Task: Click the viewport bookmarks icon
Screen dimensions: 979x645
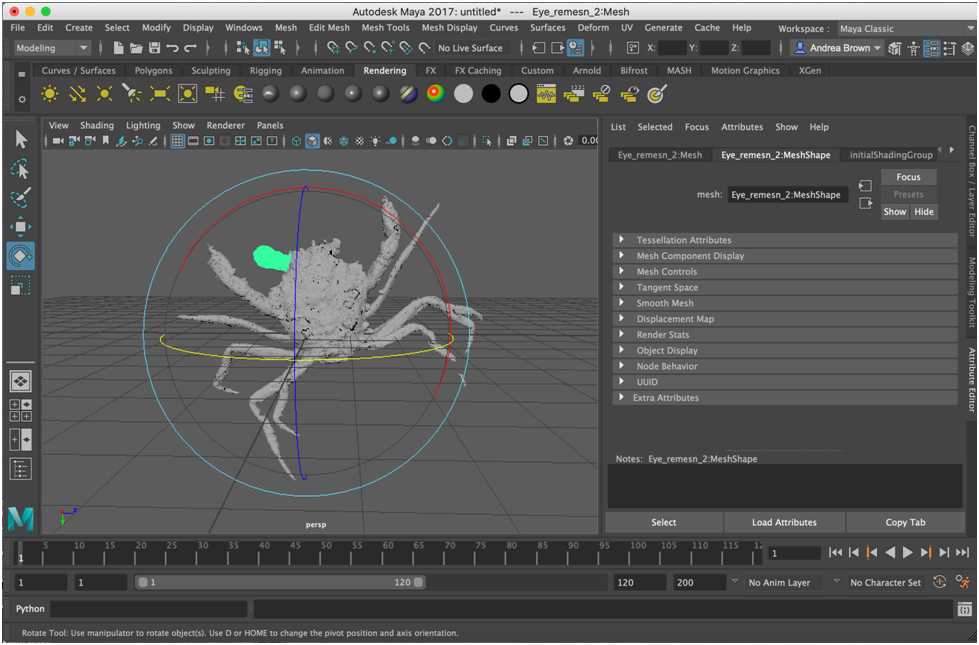Action: pyautogui.click(x=106, y=141)
